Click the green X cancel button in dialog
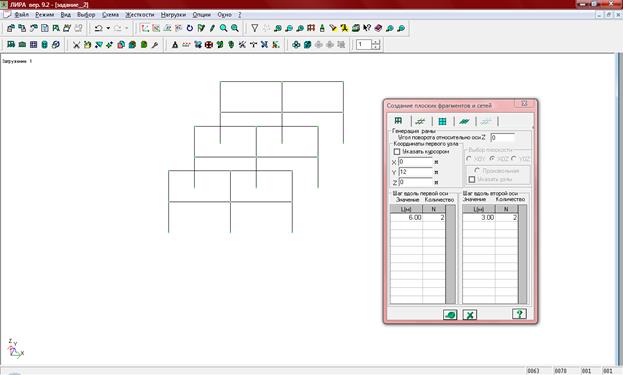The image size is (623, 375). [x=470, y=315]
